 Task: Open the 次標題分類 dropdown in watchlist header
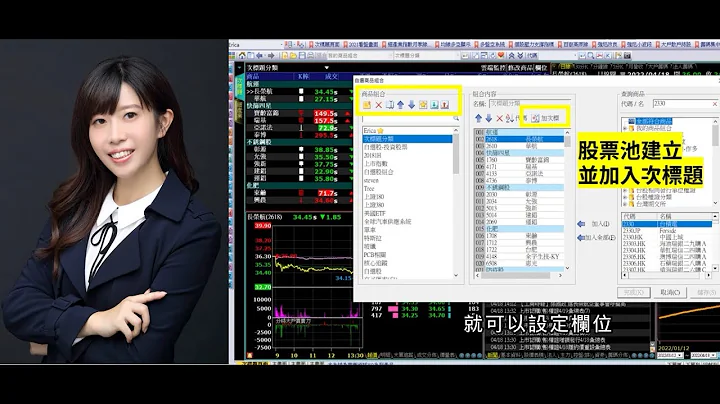pos(326,68)
